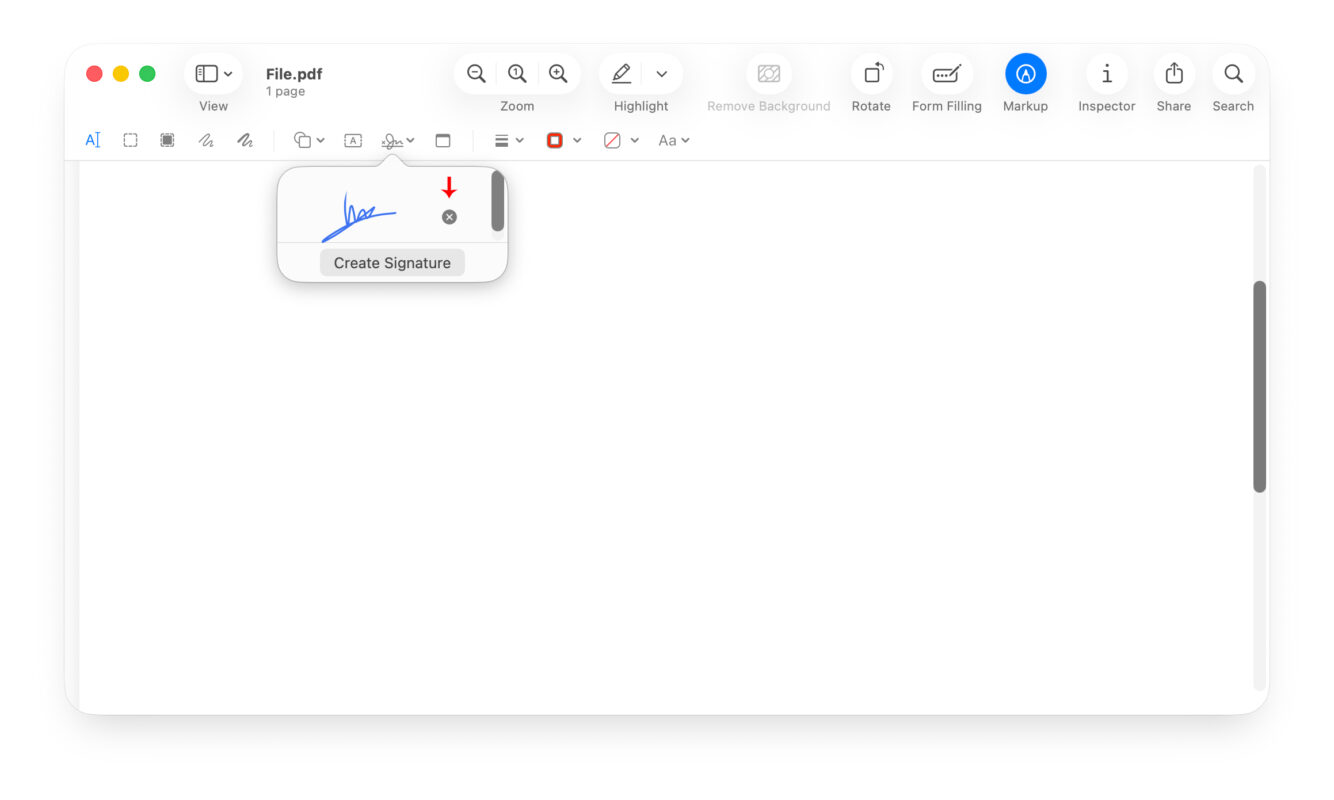
Task: Add a Note window annotation
Action: click(x=443, y=140)
